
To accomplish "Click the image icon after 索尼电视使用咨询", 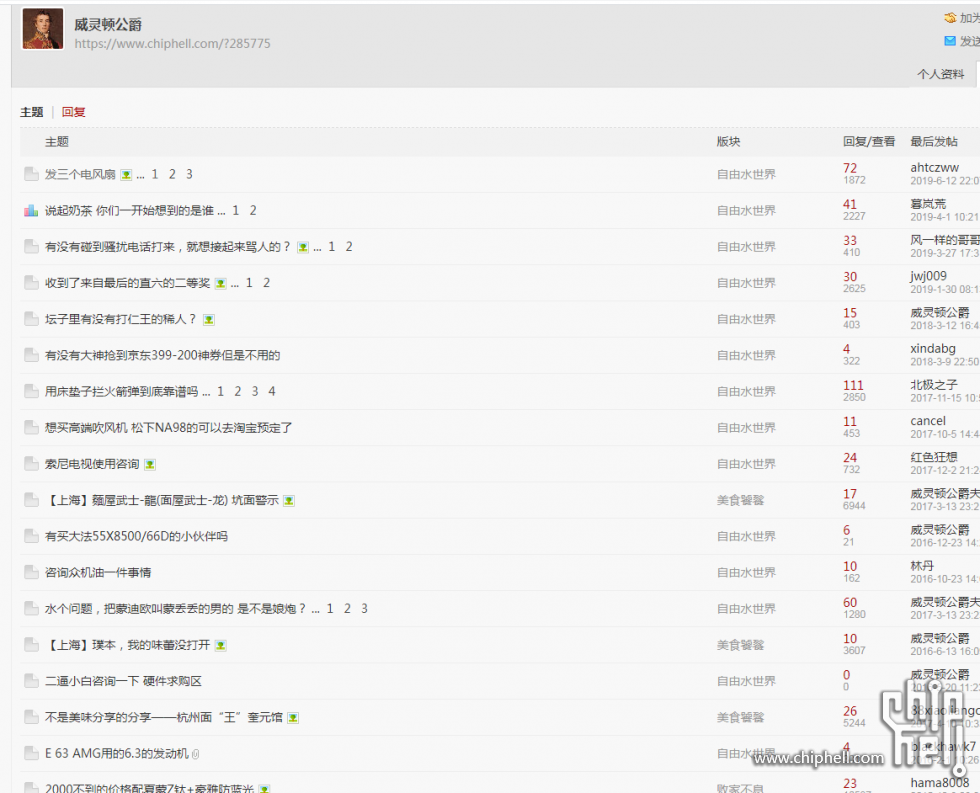I will [150, 465].
